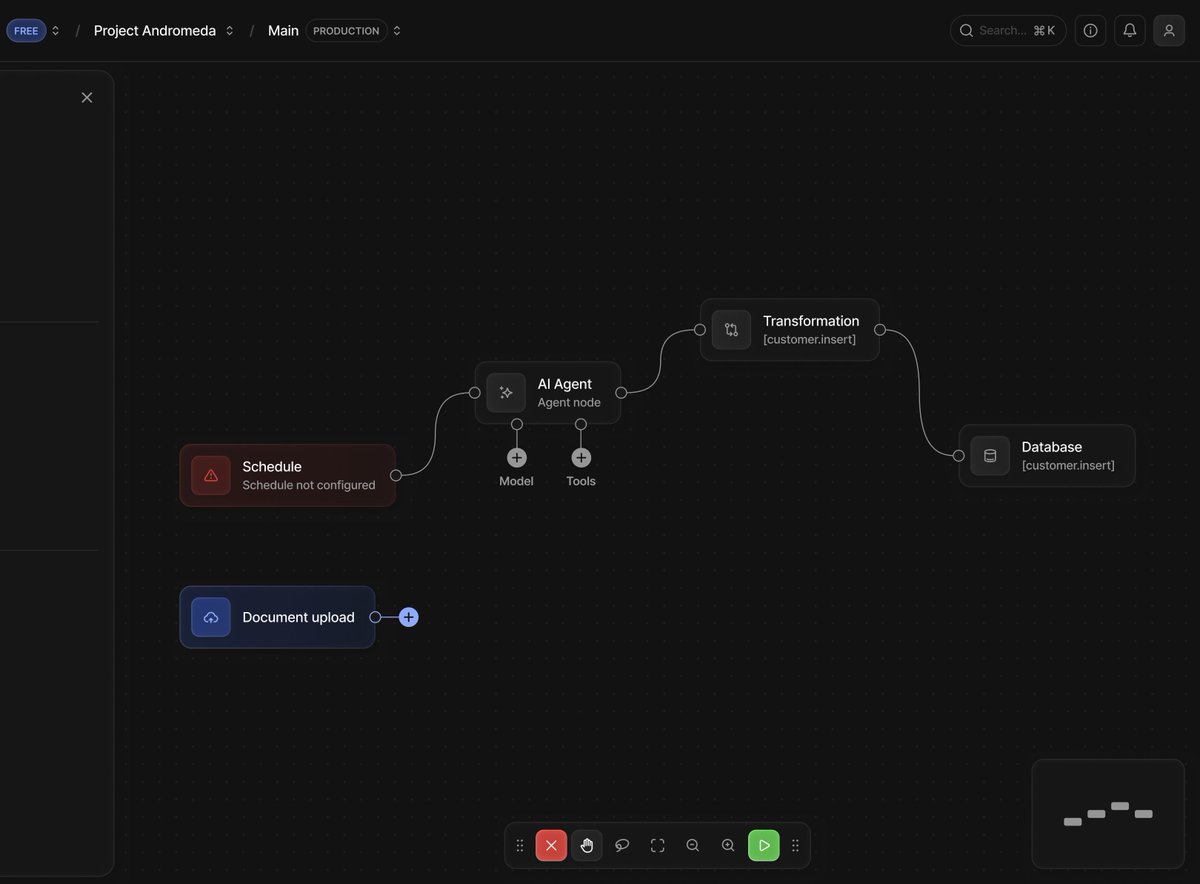This screenshot has height=884, width=1200.
Task: Select the Document upload node title
Action: pos(298,617)
